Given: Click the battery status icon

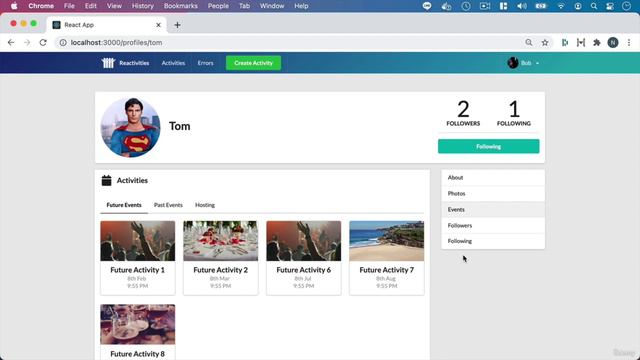Looking at the screenshot, I should click(x=541, y=6).
